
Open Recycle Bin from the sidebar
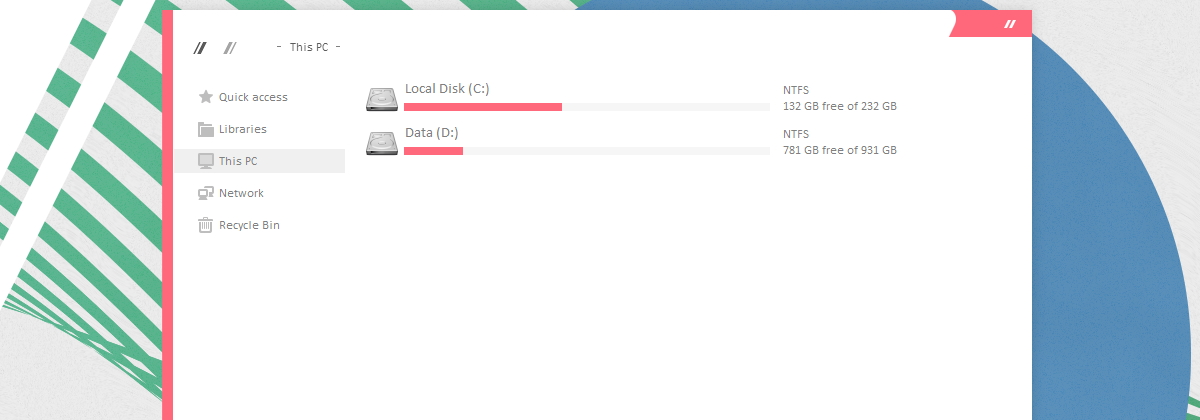[x=249, y=225]
